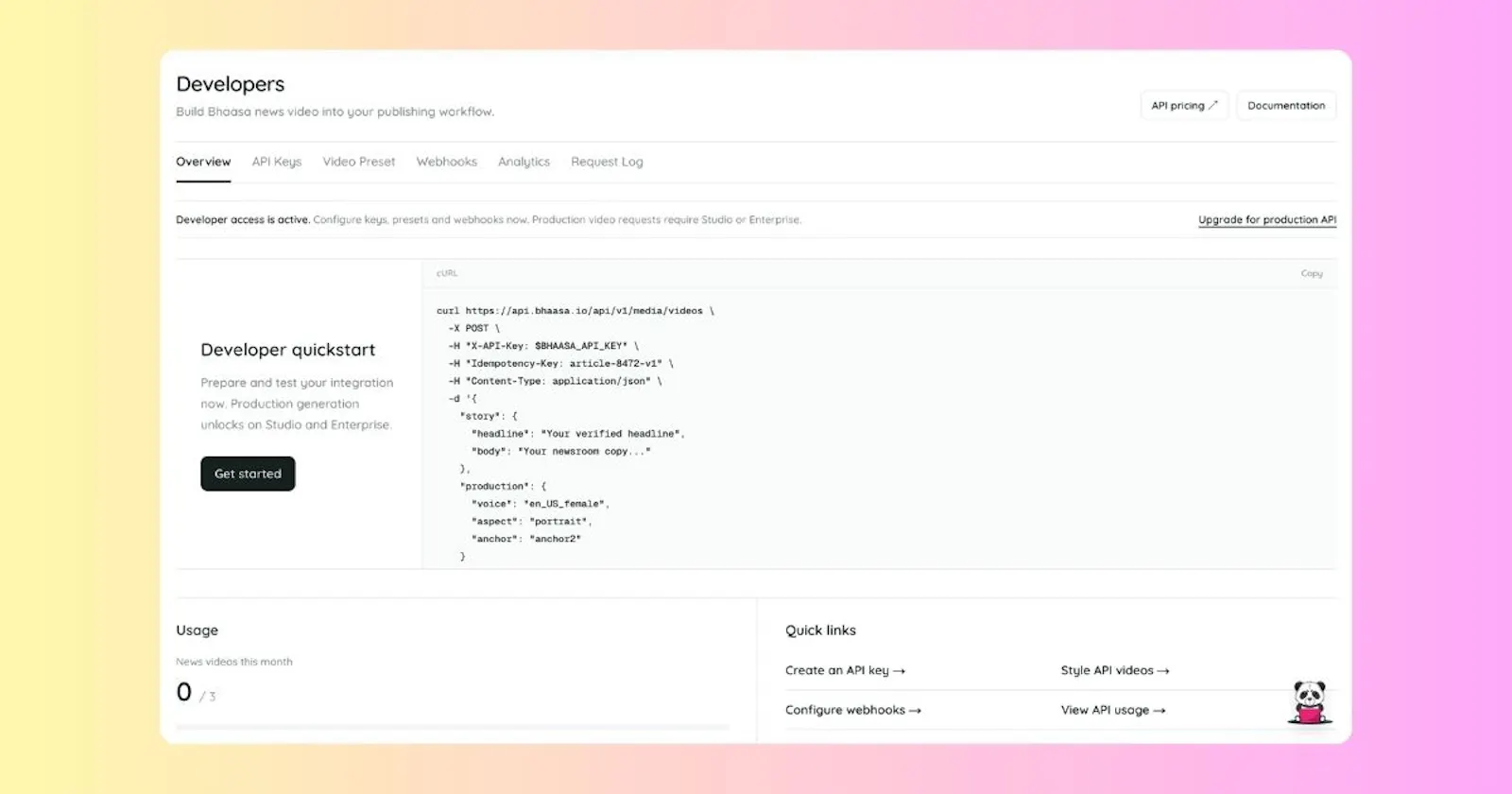Select the Analytics tab
The width and height of the screenshot is (1512, 794).
[524, 162]
